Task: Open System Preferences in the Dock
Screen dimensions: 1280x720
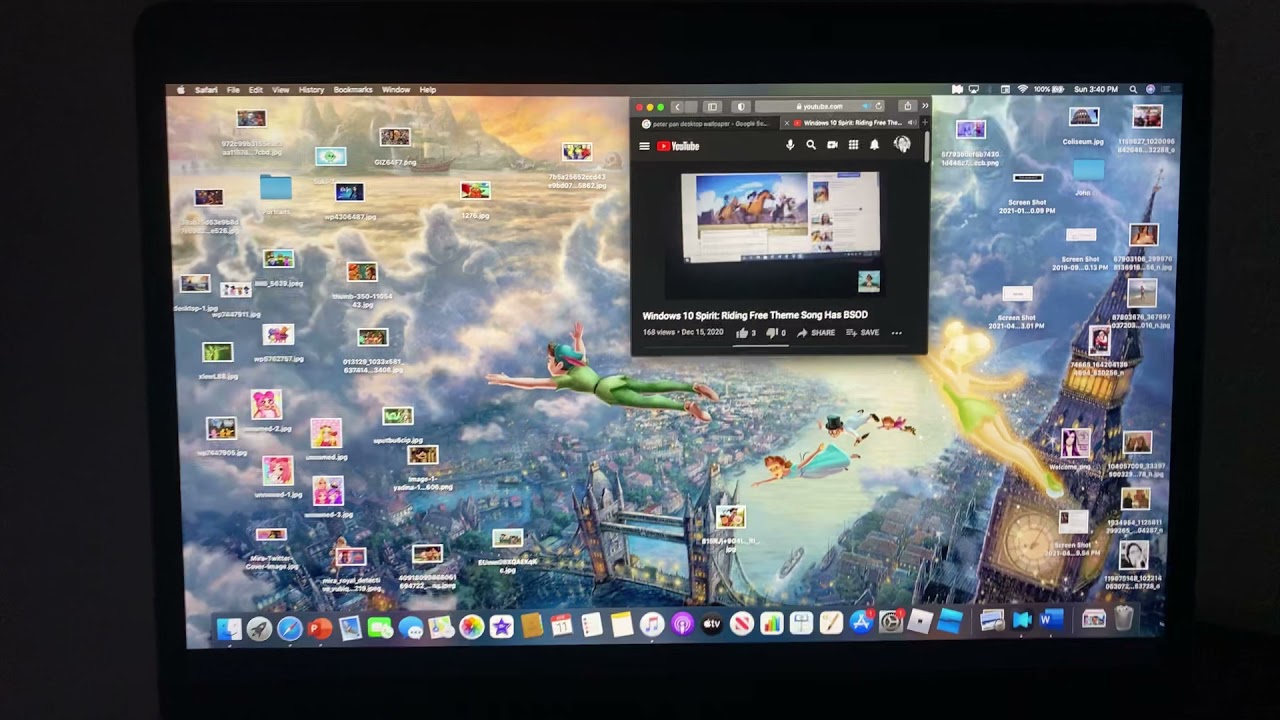Action: click(x=891, y=622)
